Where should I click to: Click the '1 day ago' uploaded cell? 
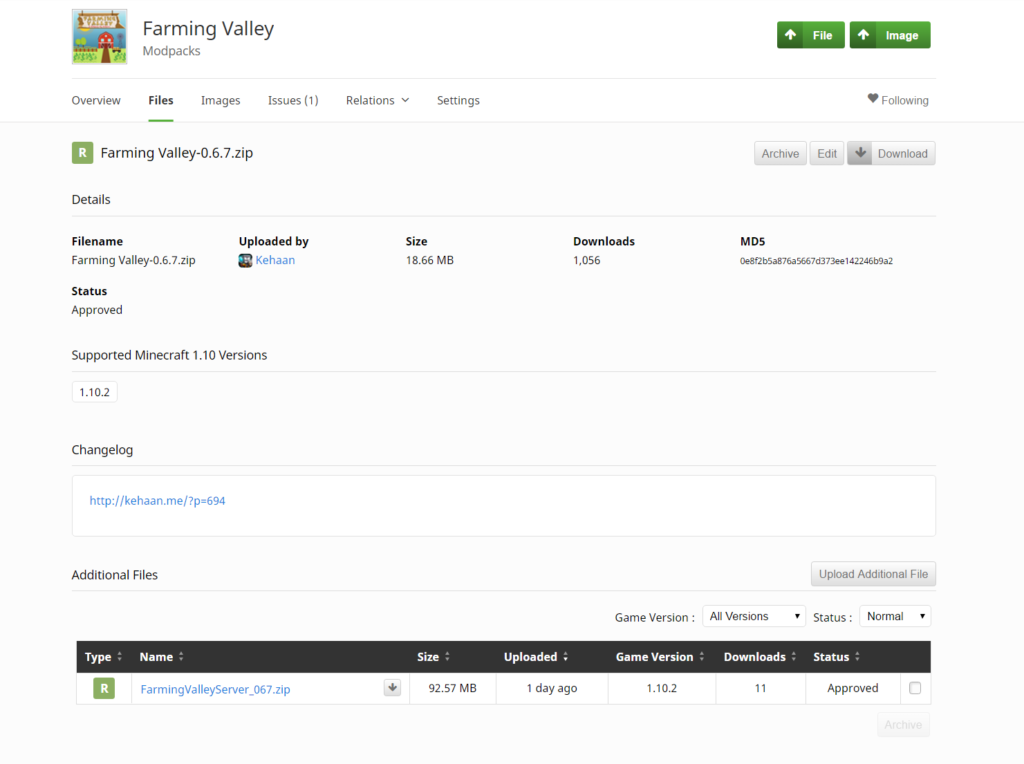(x=552, y=688)
